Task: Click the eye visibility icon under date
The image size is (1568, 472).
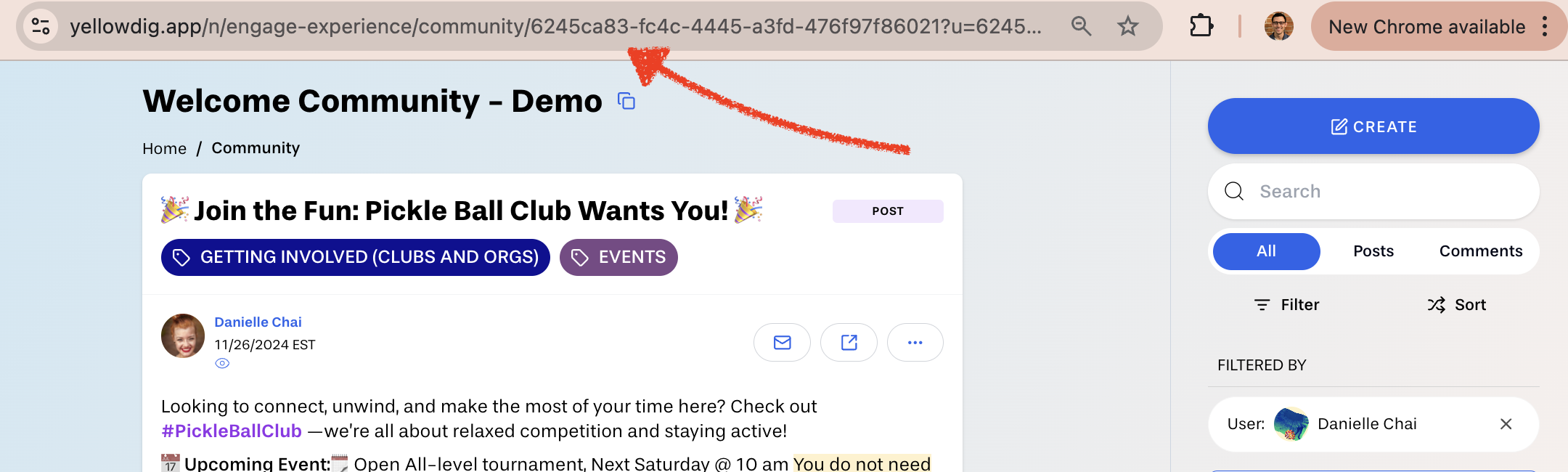Action: [x=222, y=364]
